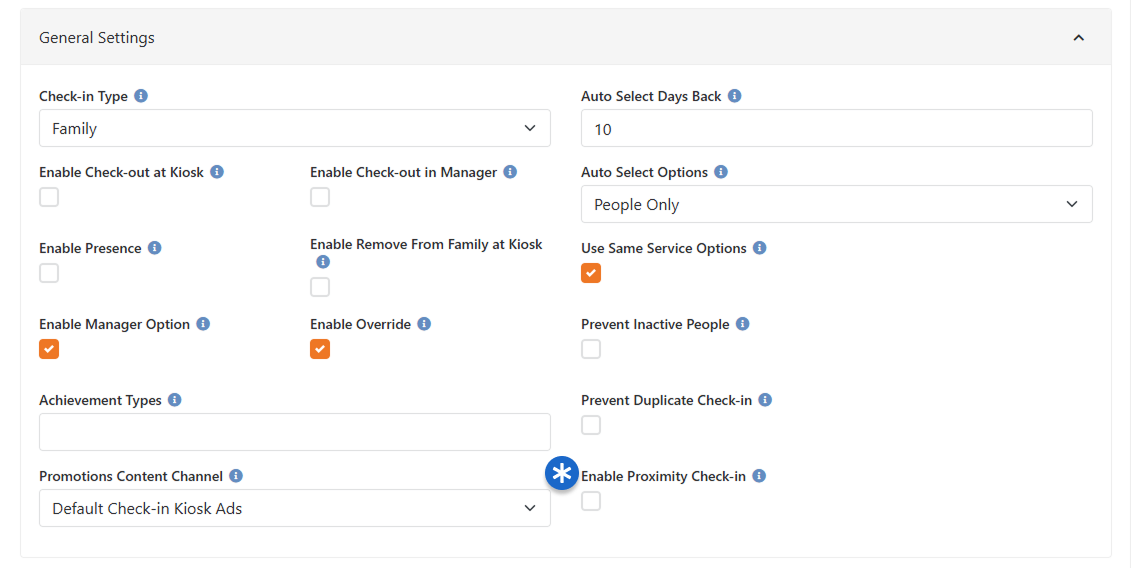Collapse the General Settings panel chevron

1078,38
